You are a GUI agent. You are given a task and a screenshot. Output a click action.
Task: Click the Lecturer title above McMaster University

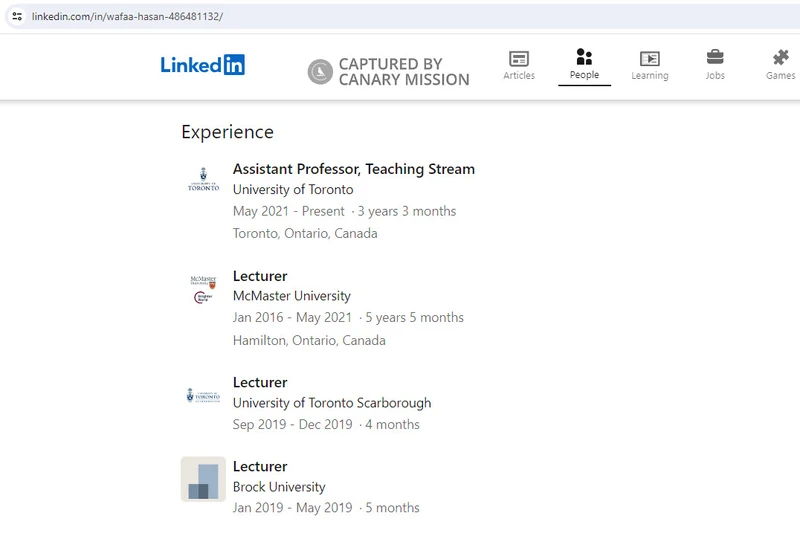(x=260, y=276)
